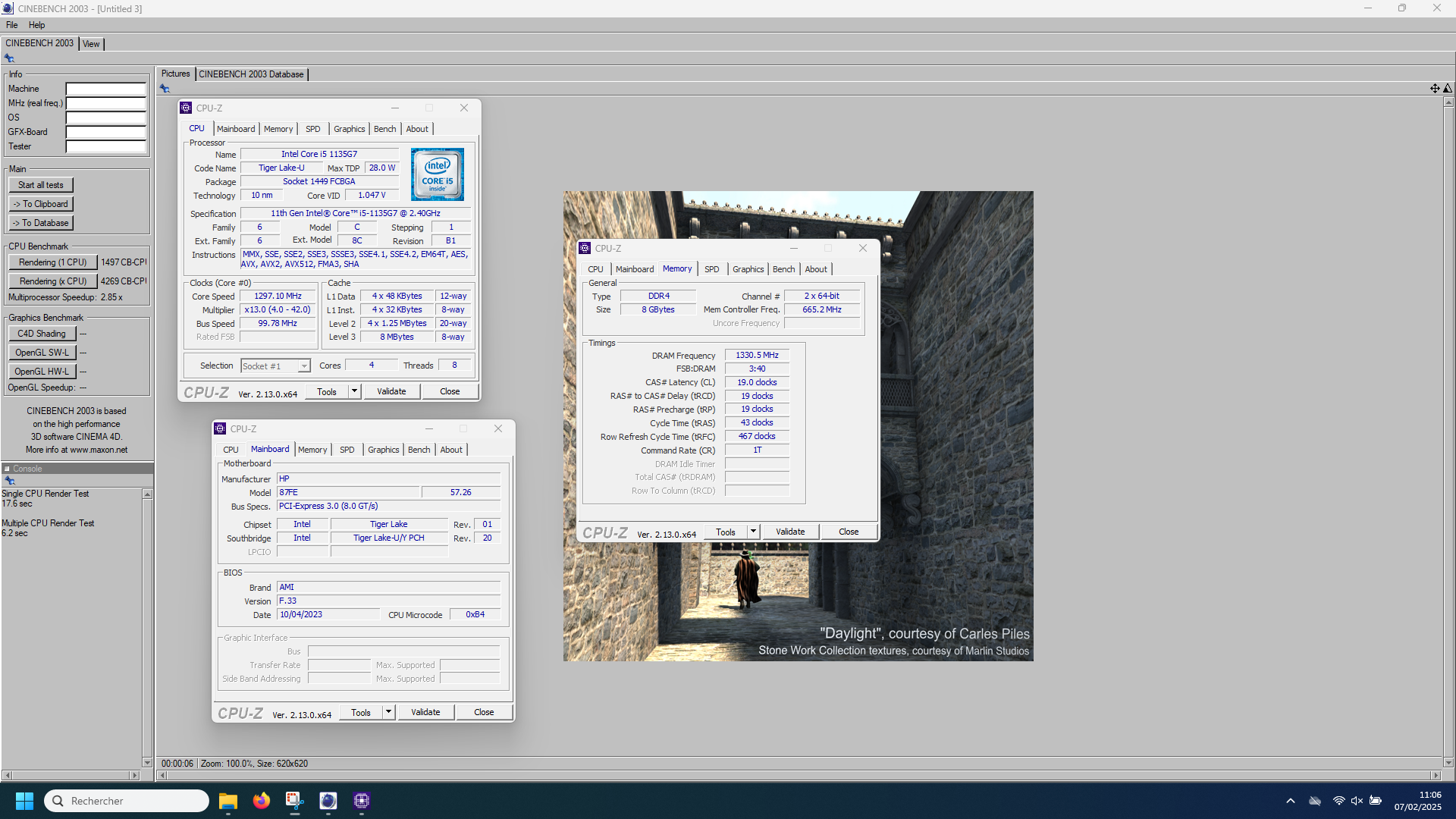This screenshot has width=1456, height=819.
Task: Click the battery tray icon
Action: point(1376,801)
